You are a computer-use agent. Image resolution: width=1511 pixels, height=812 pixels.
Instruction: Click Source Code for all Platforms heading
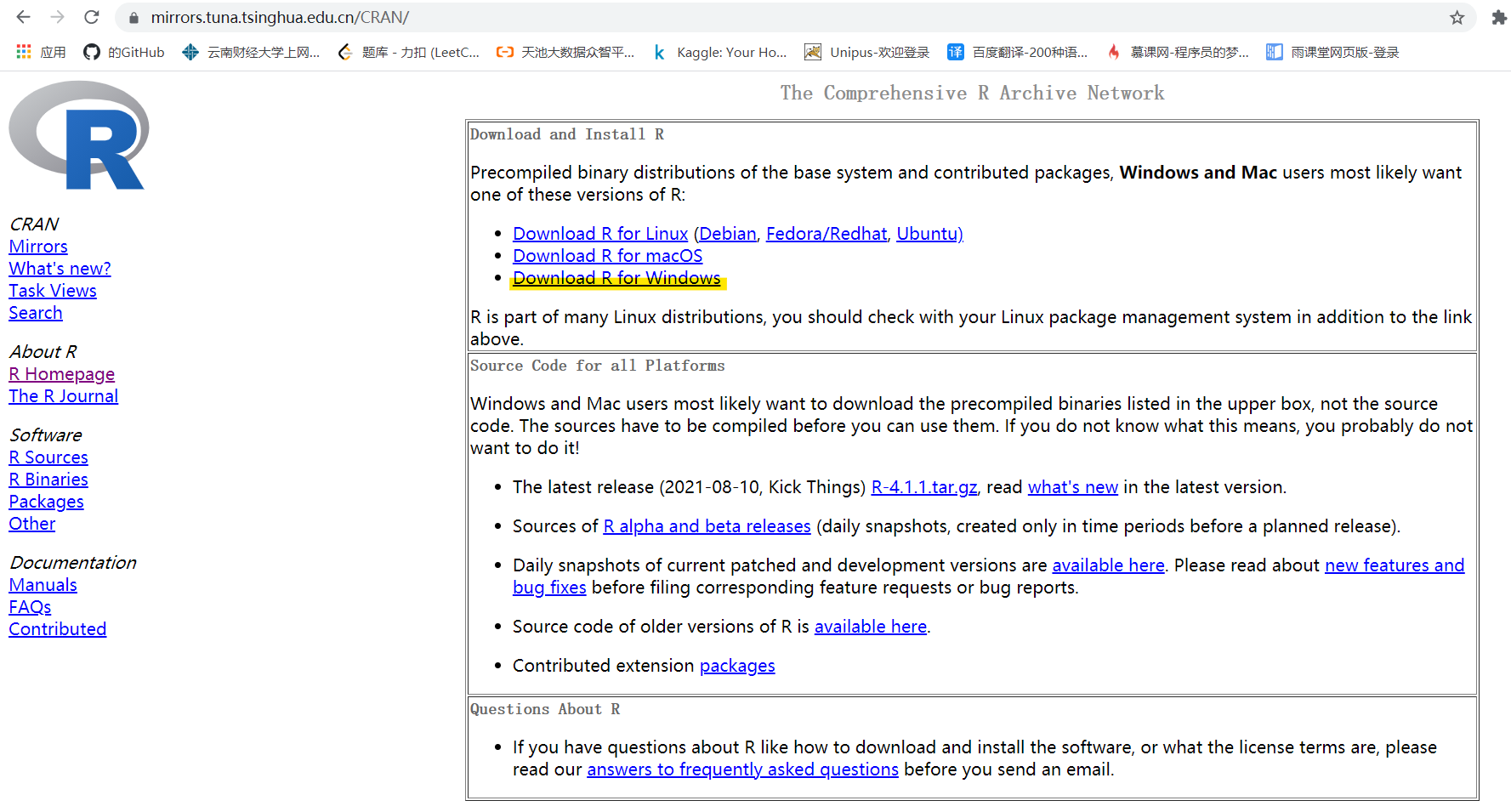tap(598, 366)
